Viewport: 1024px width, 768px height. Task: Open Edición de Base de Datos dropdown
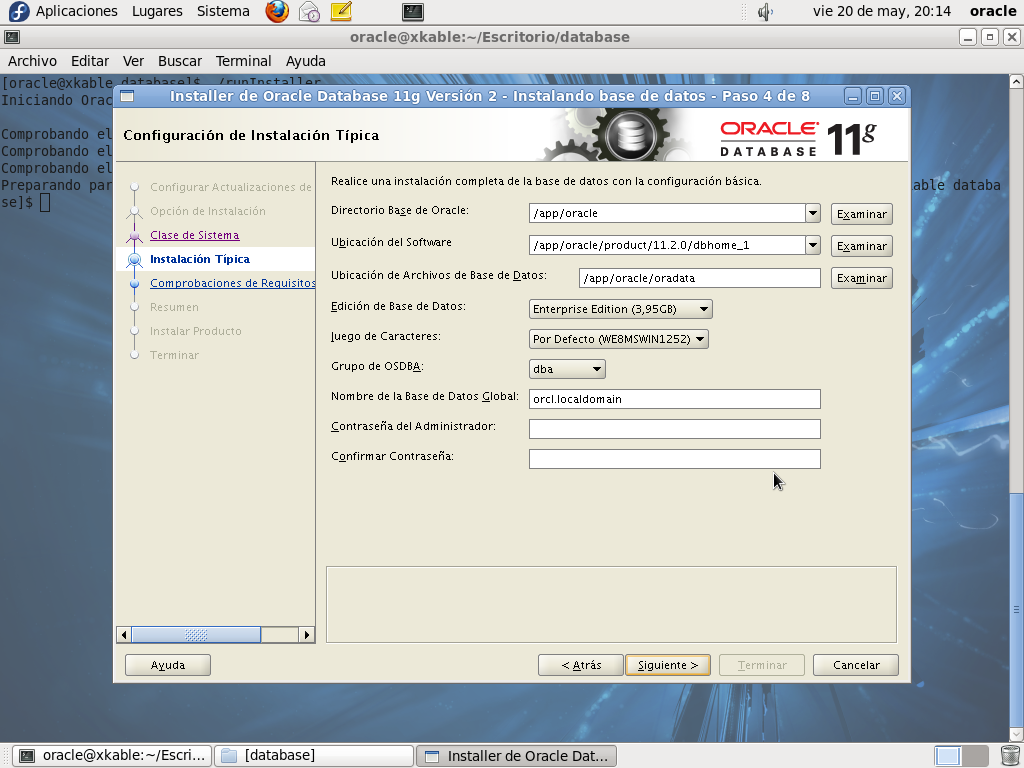tap(620, 309)
